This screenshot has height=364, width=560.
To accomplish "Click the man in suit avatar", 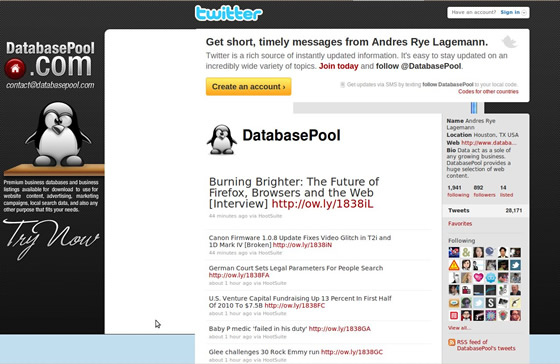I will tap(503, 253).
